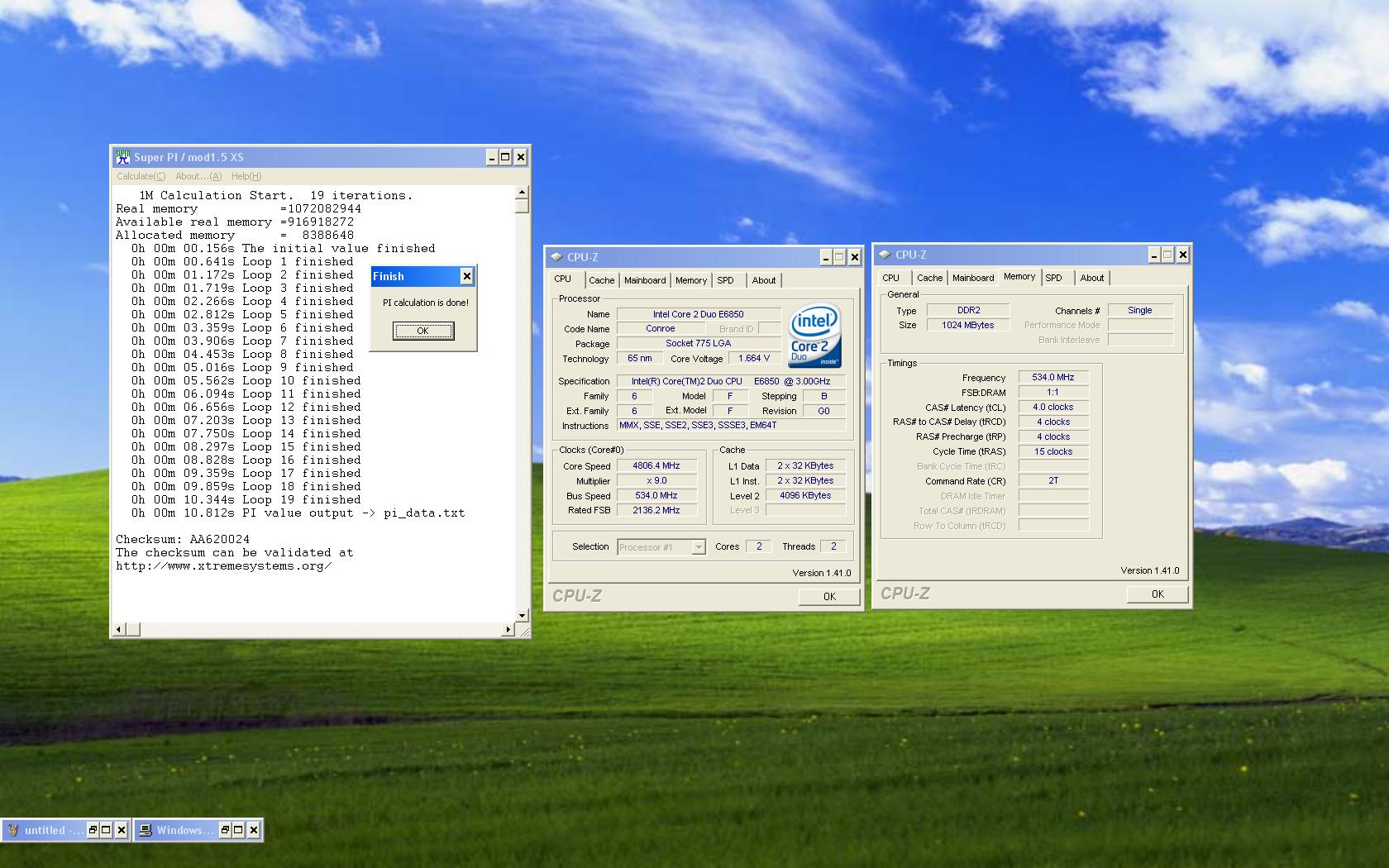Image resolution: width=1389 pixels, height=868 pixels.
Task: Switch to the Mainboard tab in the CPU window
Action: 644,280
